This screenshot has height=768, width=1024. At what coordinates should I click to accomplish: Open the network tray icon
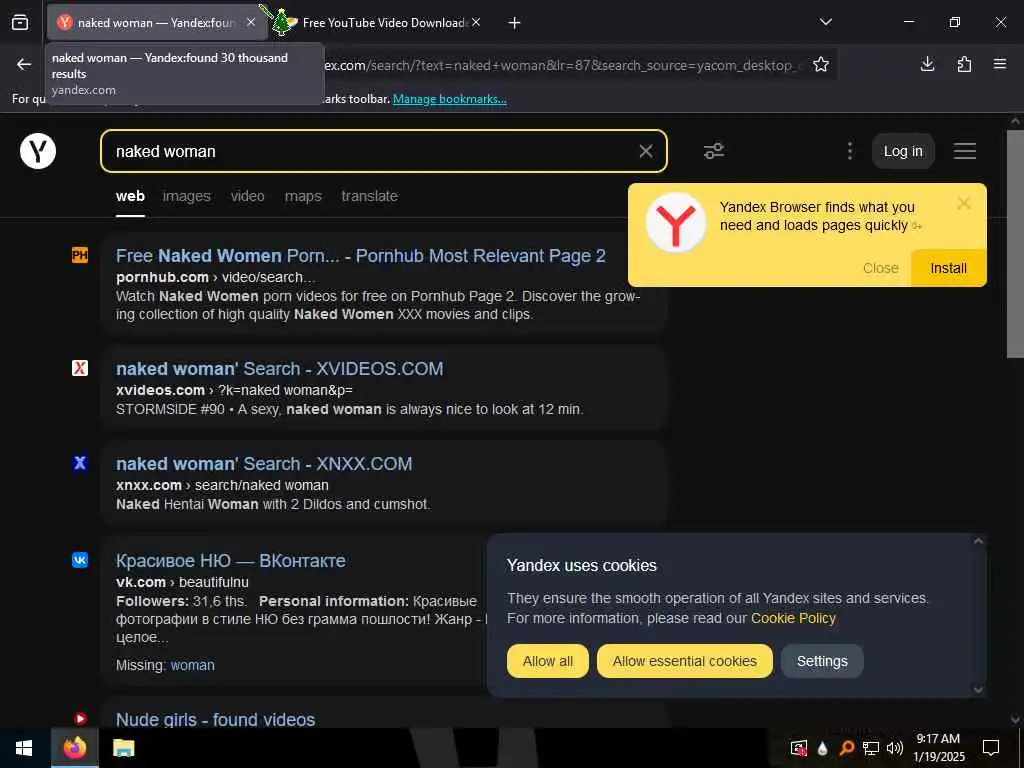[x=871, y=748]
